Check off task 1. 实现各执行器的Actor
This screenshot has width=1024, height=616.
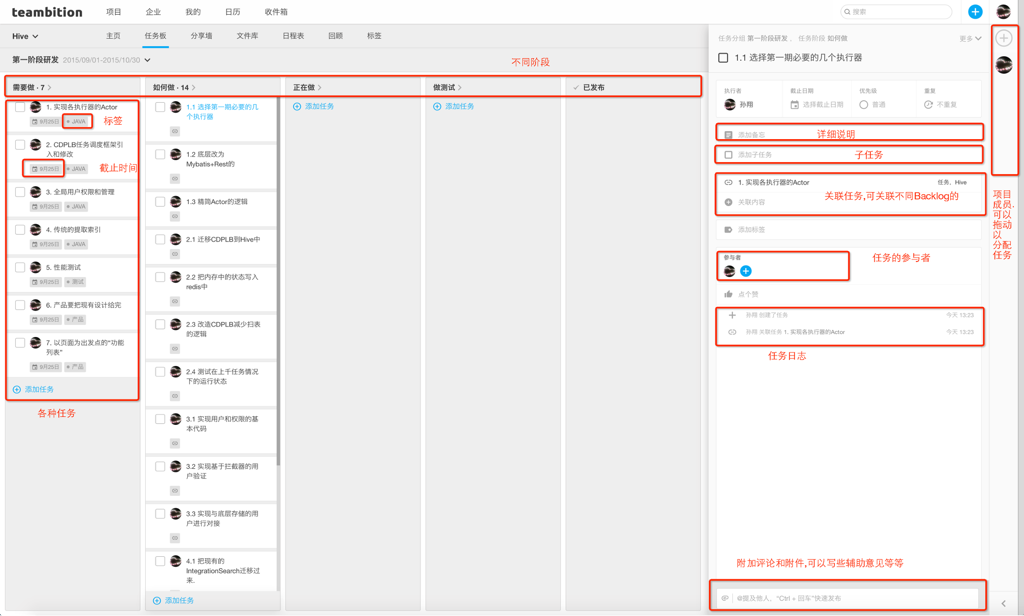click(20, 107)
